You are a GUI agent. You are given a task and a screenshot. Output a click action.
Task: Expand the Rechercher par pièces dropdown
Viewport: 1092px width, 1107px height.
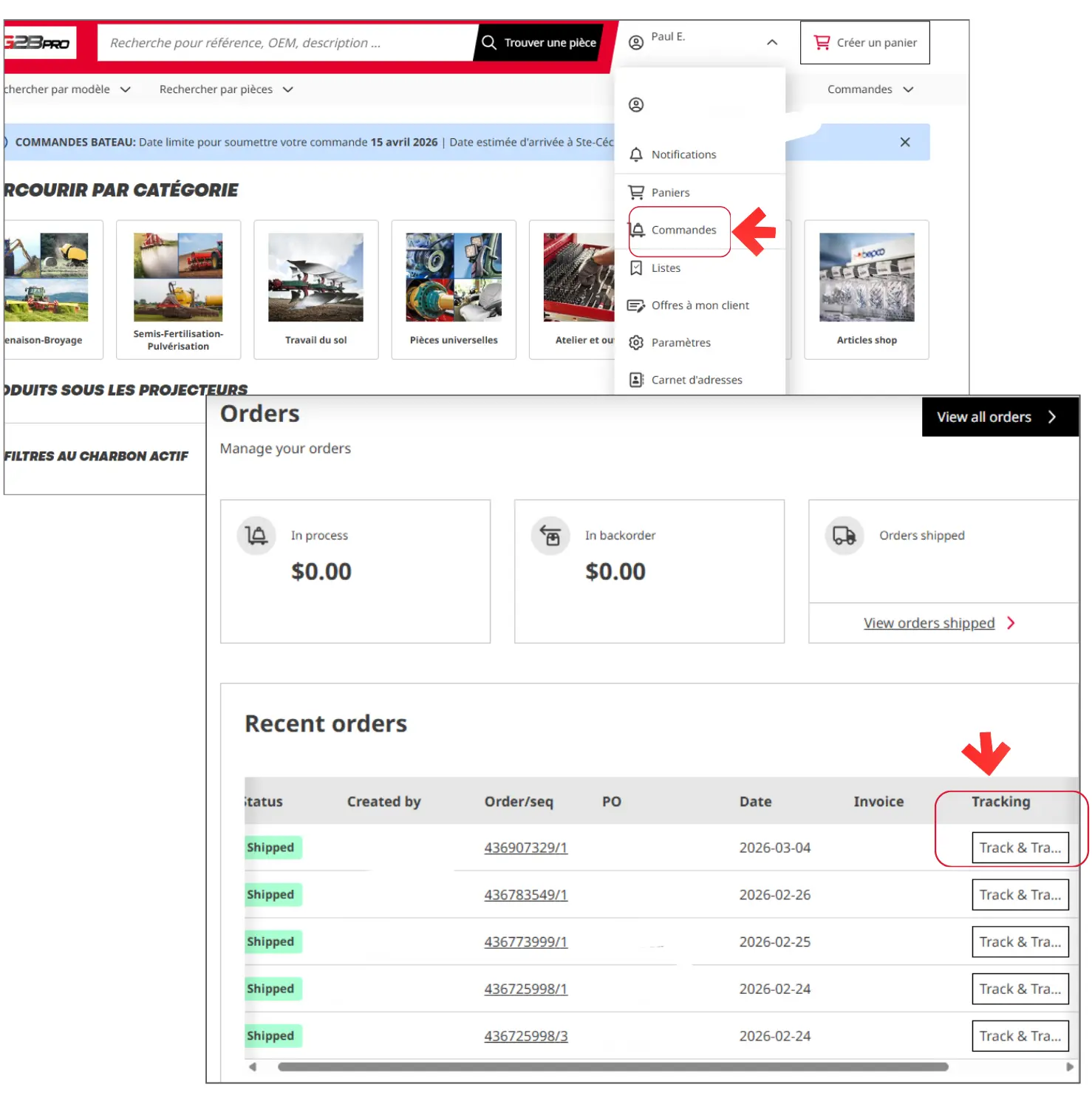pos(226,89)
